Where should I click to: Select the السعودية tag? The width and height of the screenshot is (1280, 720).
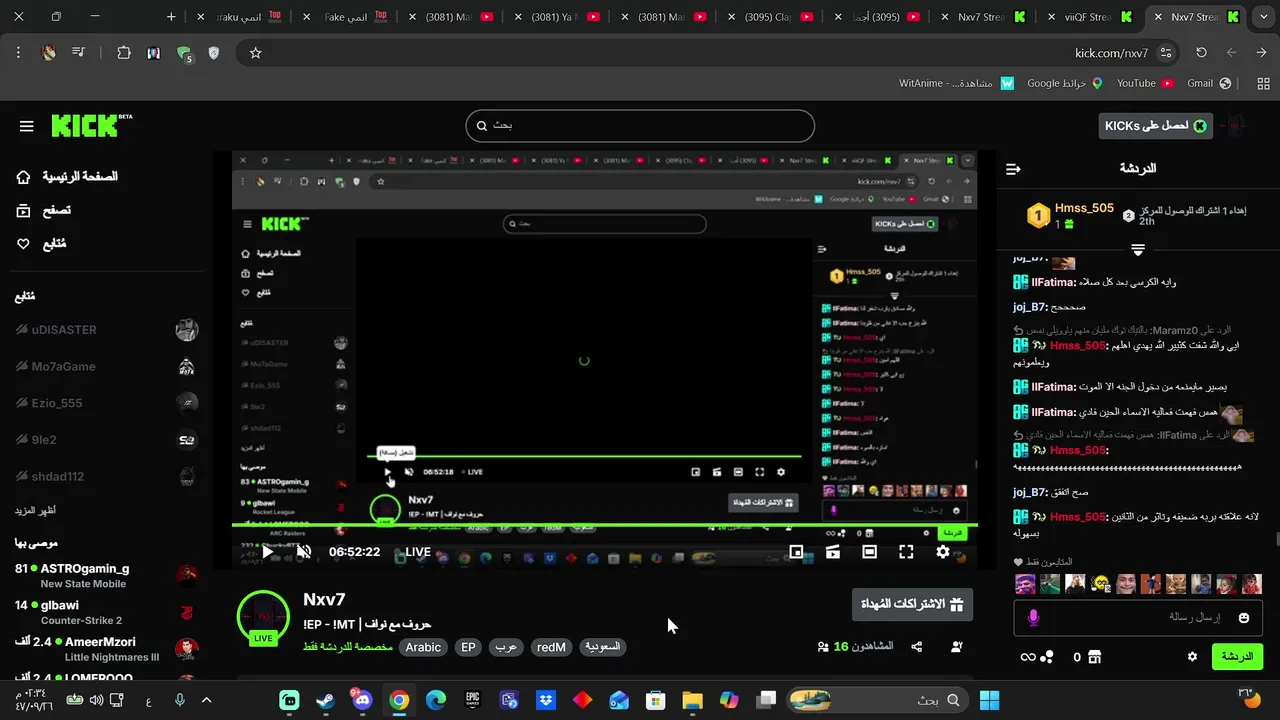[x=602, y=647]
